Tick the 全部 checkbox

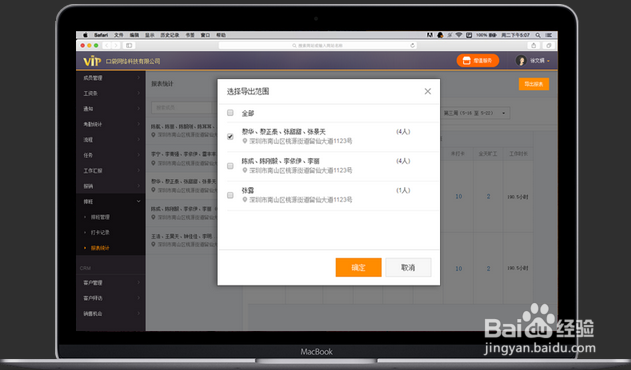tap(230, 113)
